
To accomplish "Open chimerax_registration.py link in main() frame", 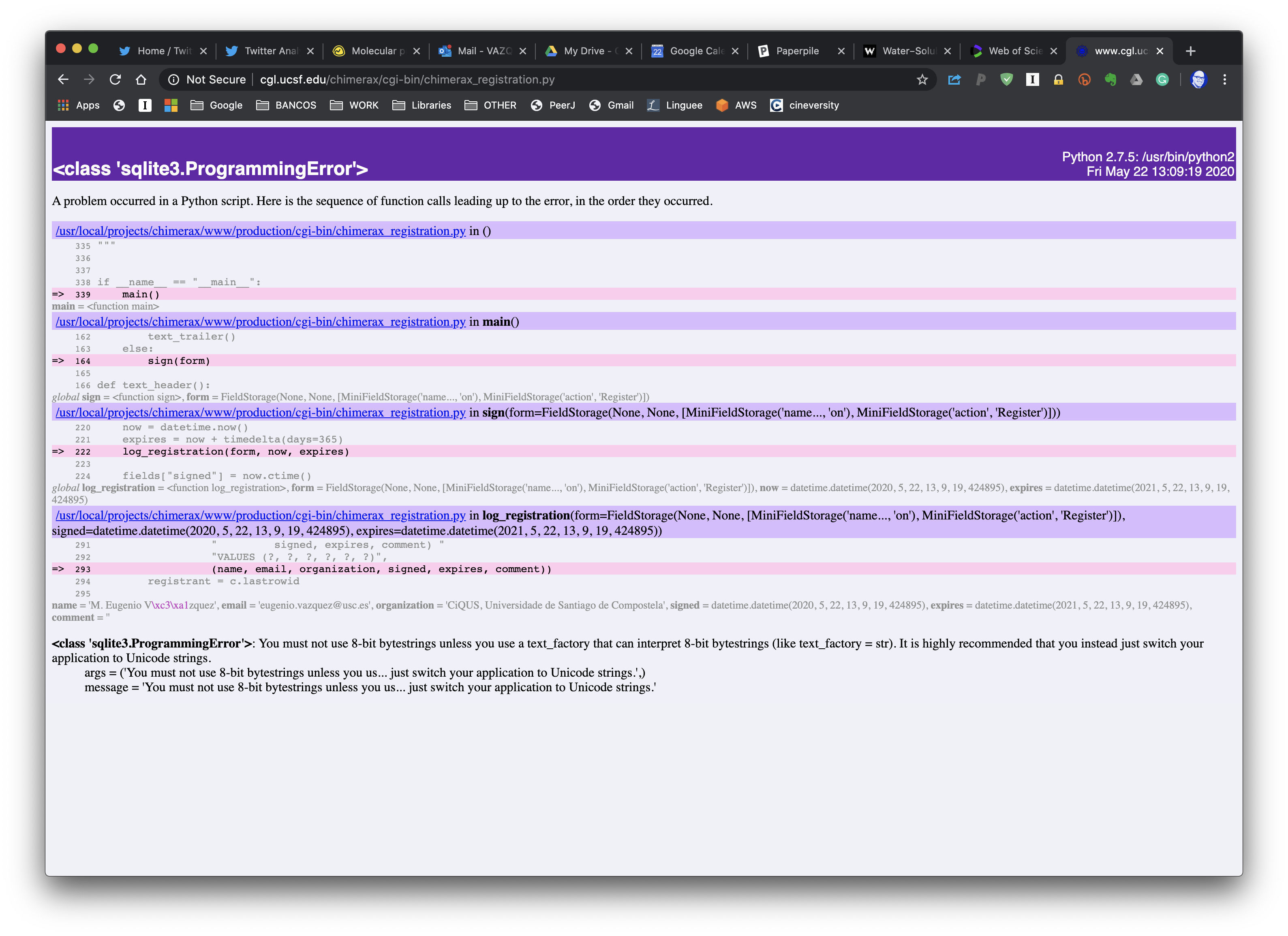I will [x=260, y=322].
